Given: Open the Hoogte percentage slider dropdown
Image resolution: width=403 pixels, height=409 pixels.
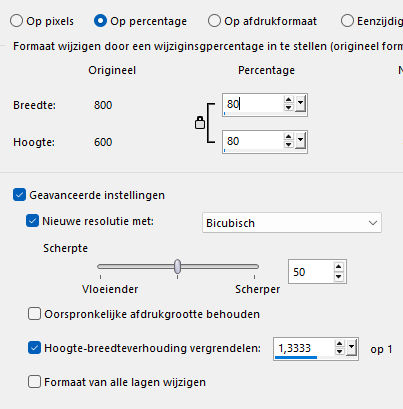Looking at the screenshot, I should click(300, 141).
